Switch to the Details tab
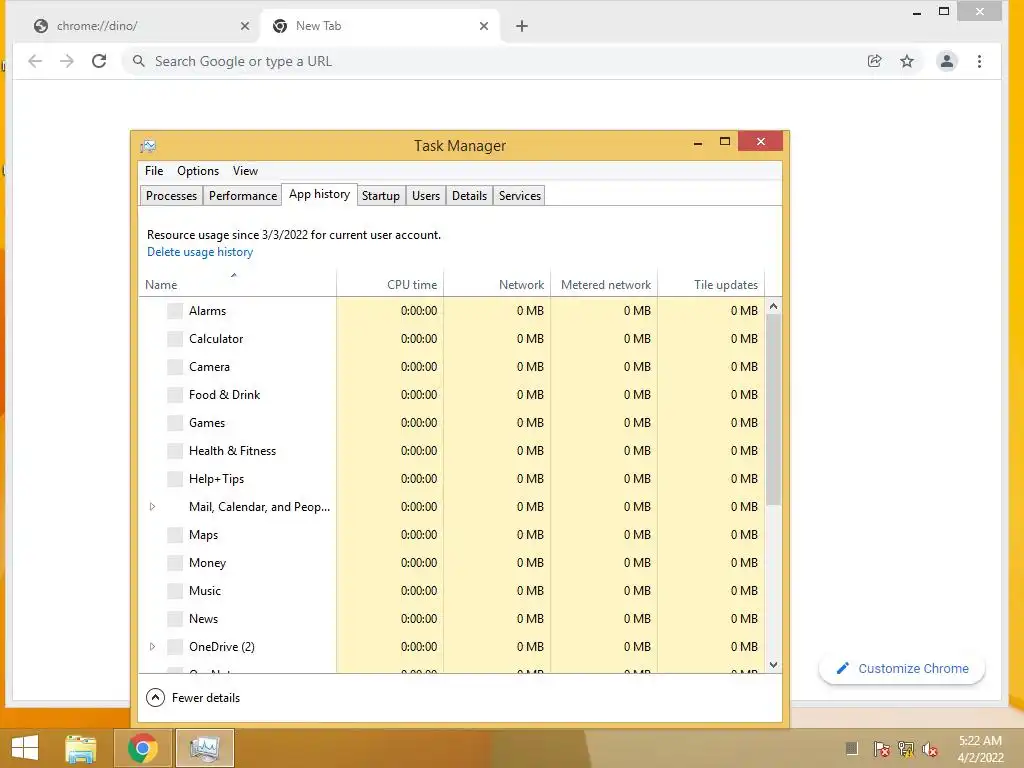This screenshot has width=1024, height=768. point(470,196)
